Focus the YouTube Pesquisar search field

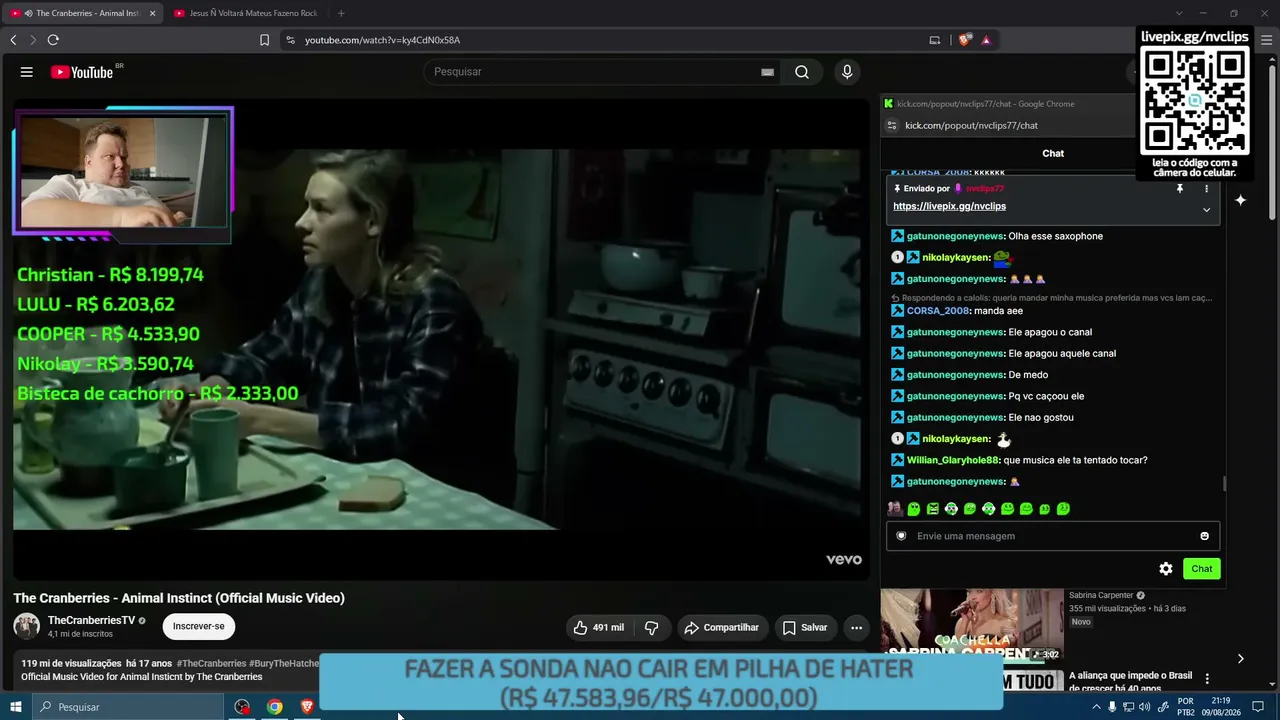click(x=604, y=72)
